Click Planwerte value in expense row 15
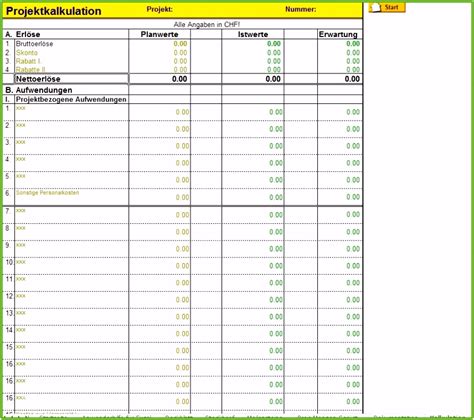Viewport: 474px width, 420px height. [x=182, y=351]
